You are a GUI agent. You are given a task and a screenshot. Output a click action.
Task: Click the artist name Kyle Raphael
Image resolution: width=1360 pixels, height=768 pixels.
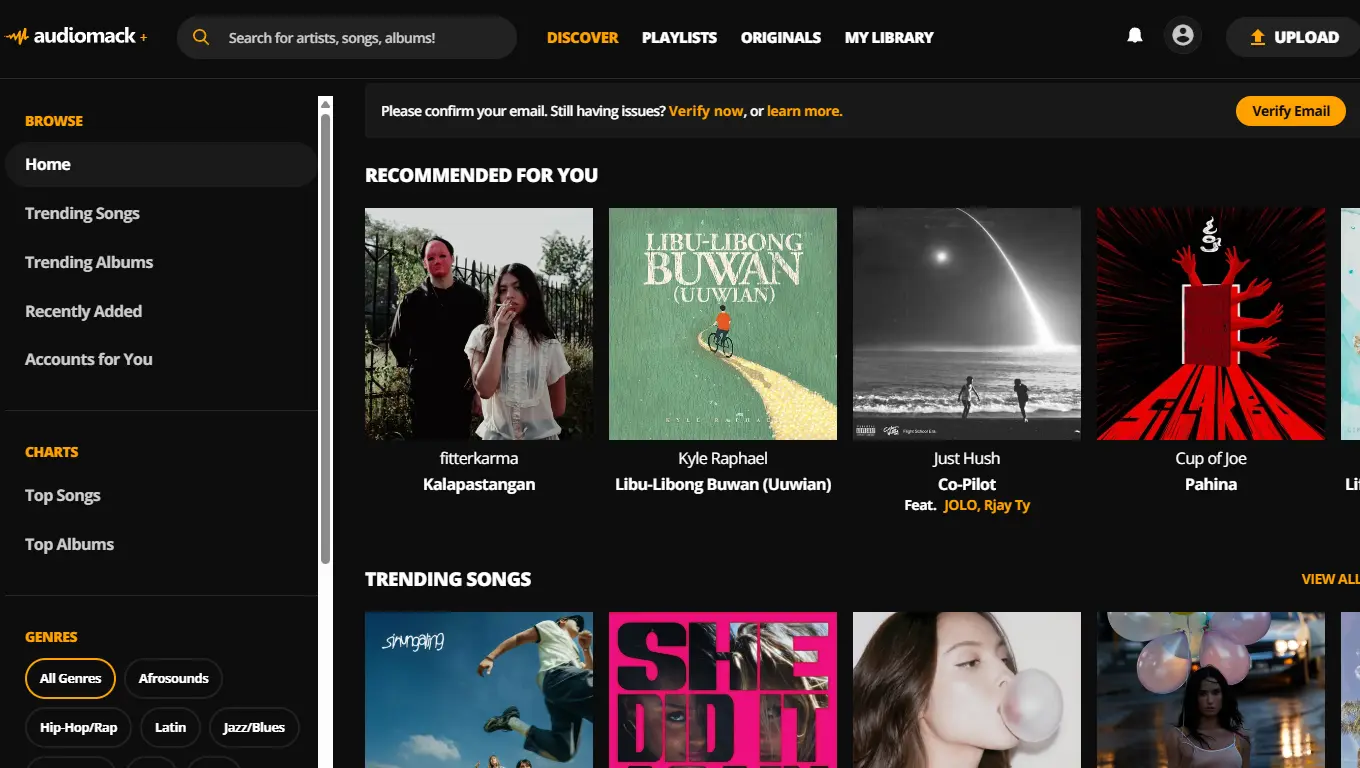tap(723, 458)
